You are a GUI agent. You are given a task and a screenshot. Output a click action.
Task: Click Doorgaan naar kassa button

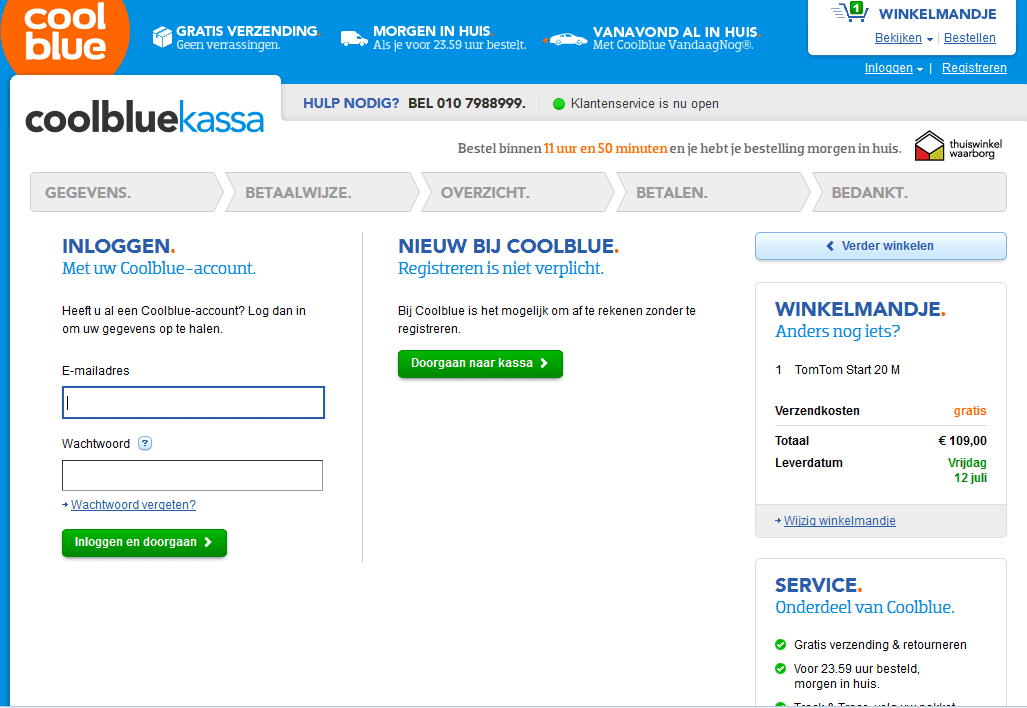point(480,363)
